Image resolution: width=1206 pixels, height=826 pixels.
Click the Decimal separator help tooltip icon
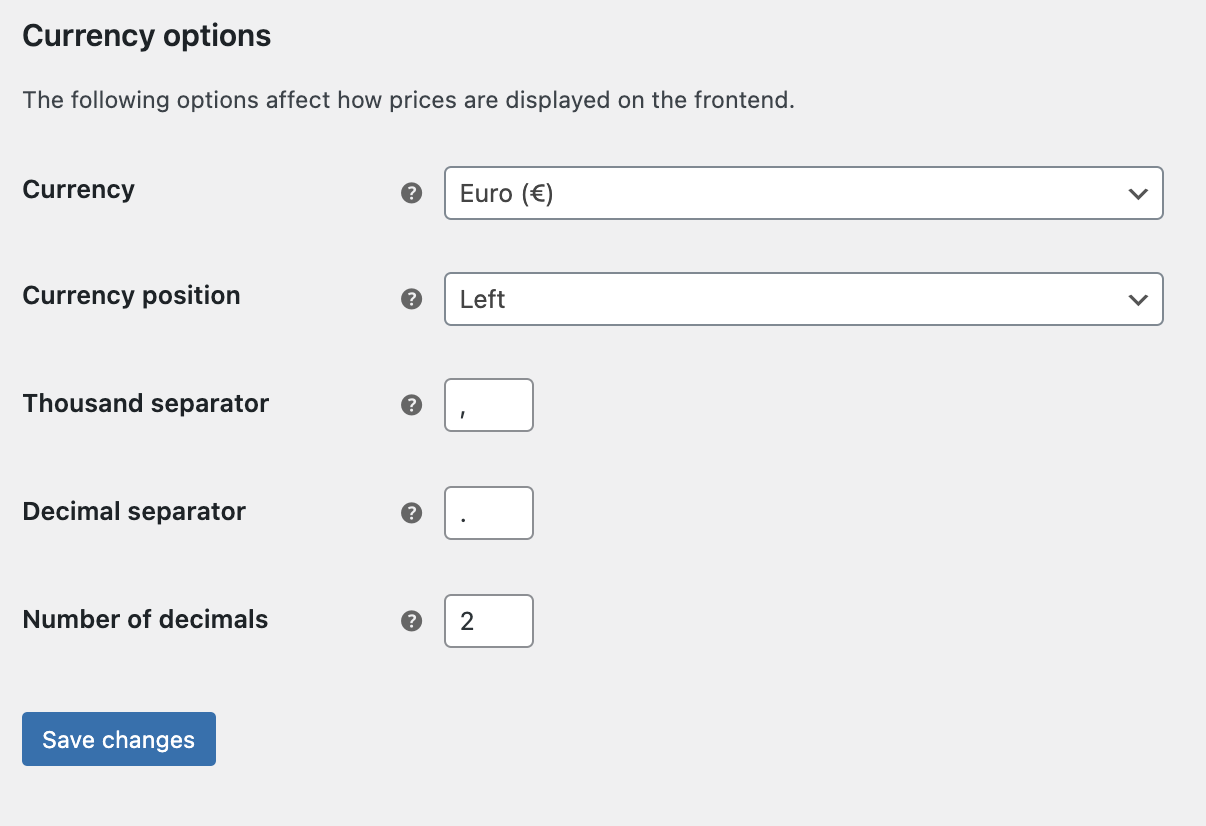411,513
